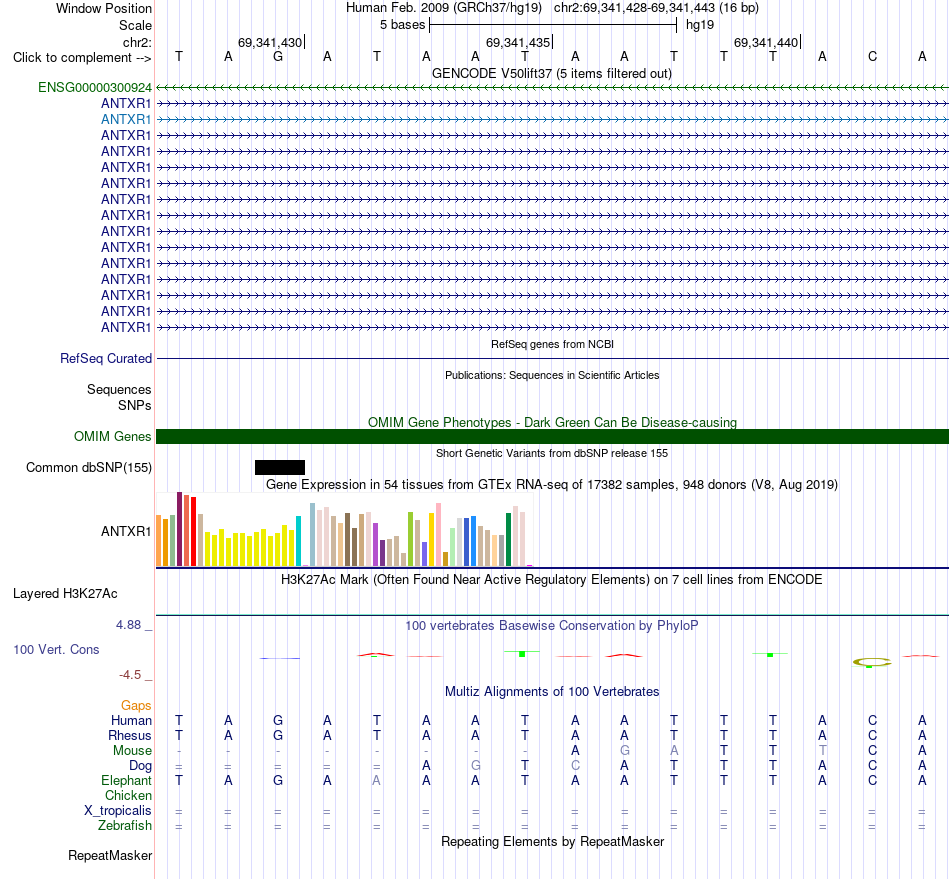Click the OMIM Genes track label

coord(113,436)
